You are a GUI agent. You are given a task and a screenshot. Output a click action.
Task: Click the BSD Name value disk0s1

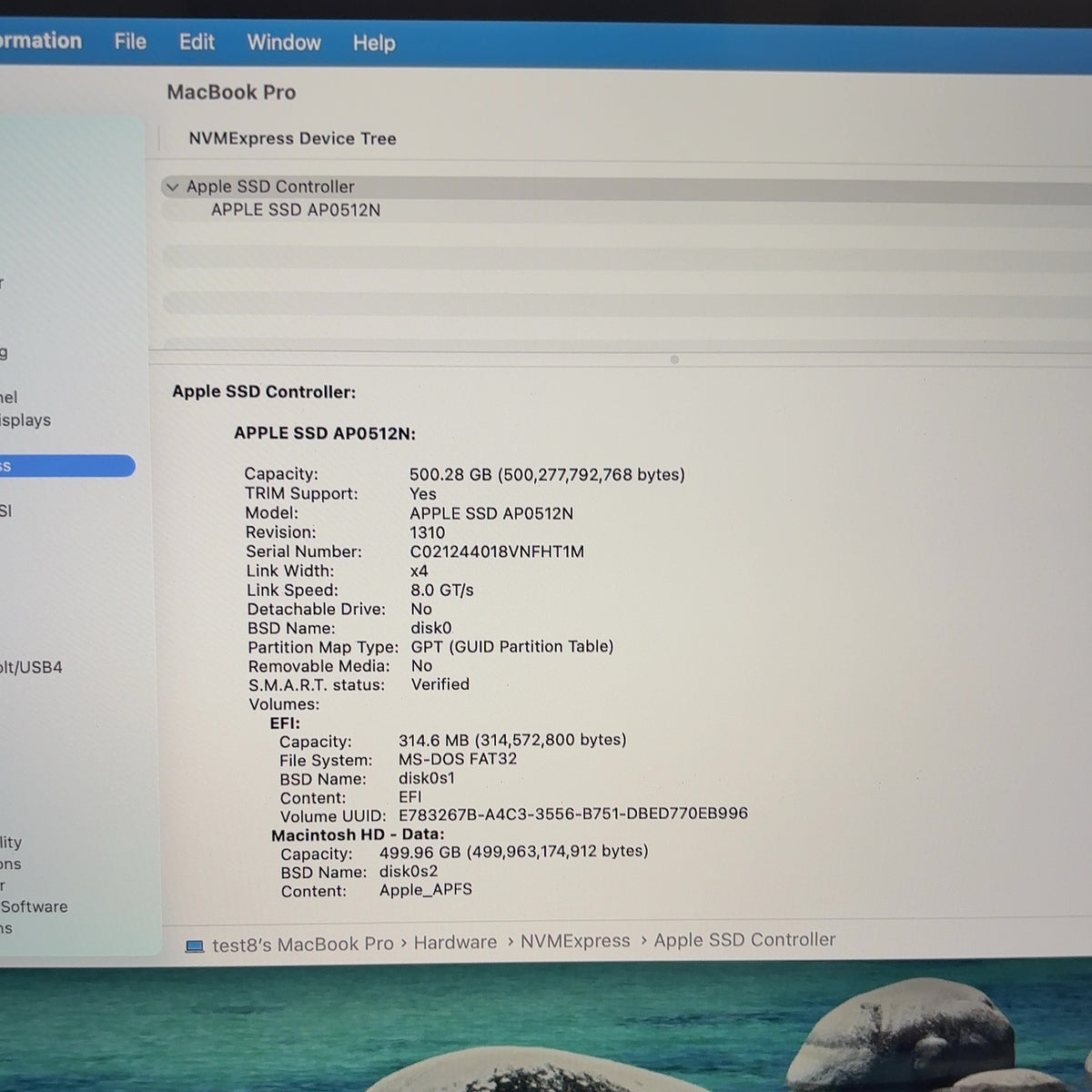(427, 778)
